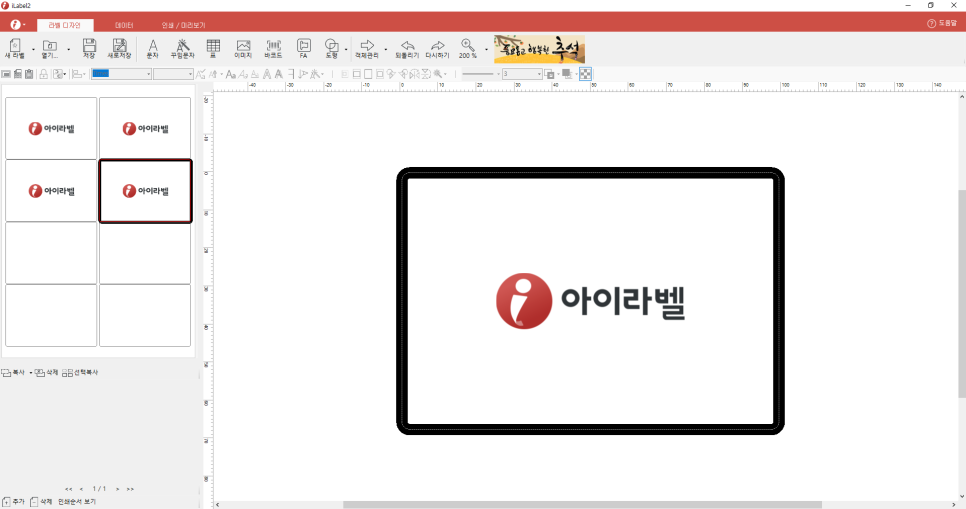This screenshot has height=509, width=966.
Task: Click the align objects icon
Action: coord(78,74)
